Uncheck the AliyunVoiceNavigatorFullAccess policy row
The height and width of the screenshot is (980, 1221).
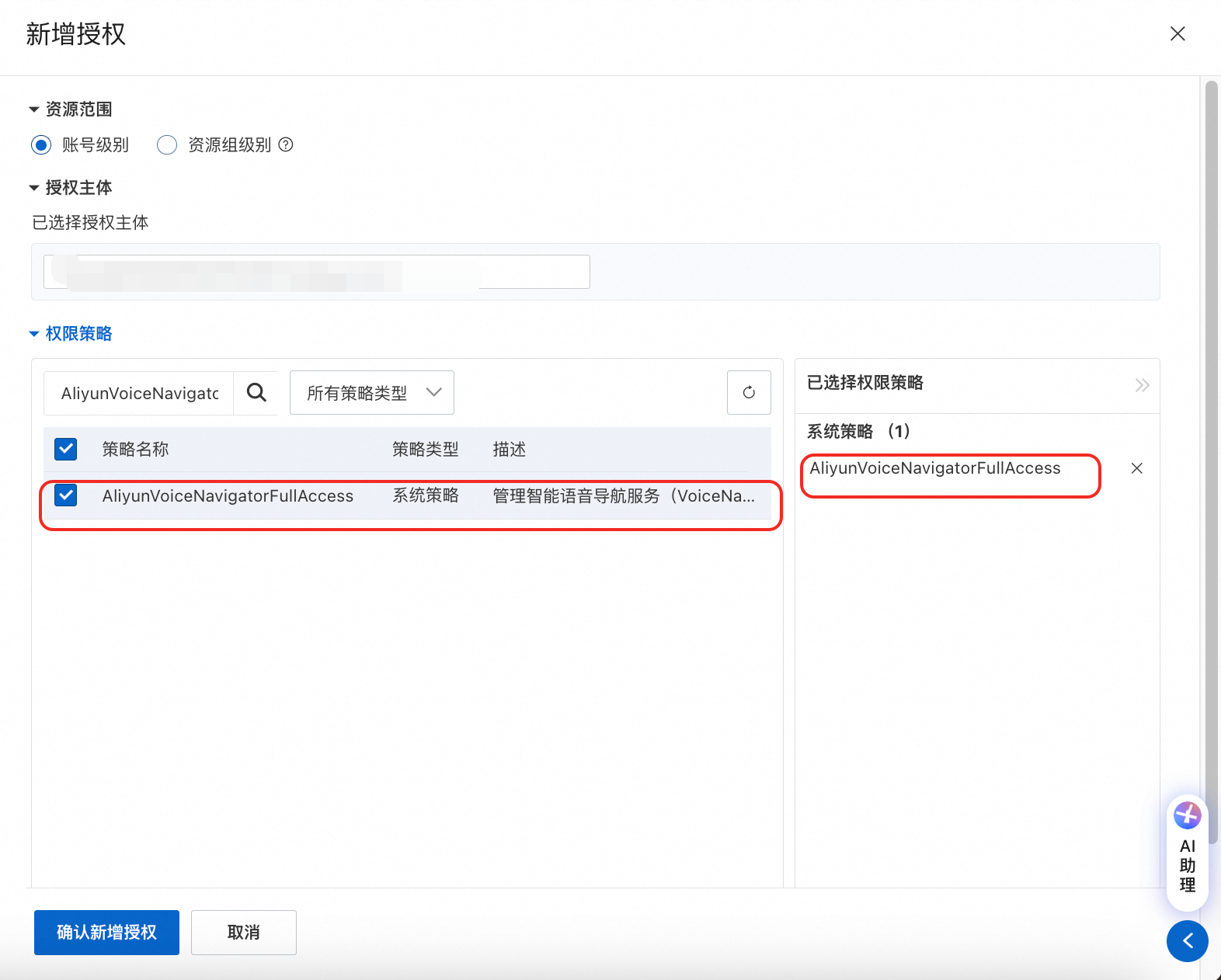(x=66, y=495)
